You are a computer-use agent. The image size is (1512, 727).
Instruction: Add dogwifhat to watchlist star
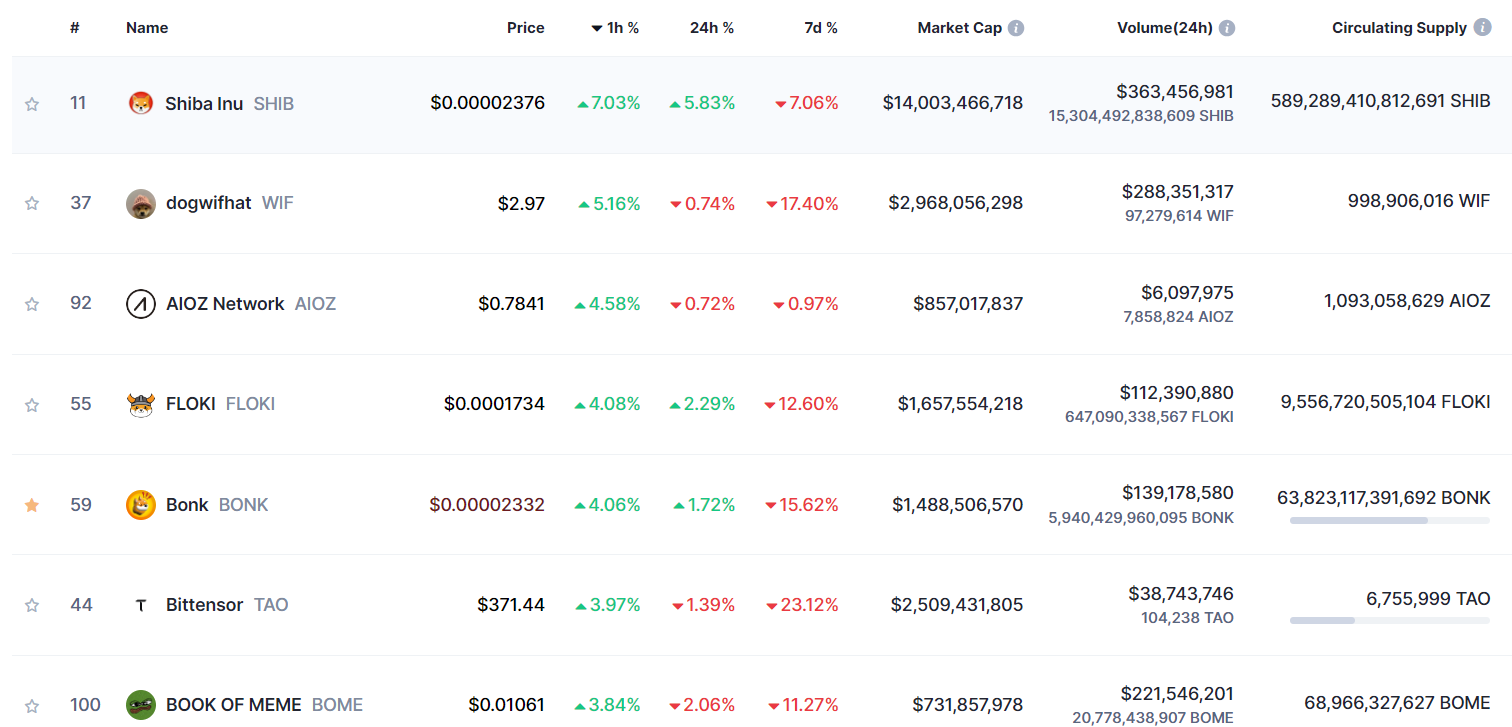[x=32, y=204]
